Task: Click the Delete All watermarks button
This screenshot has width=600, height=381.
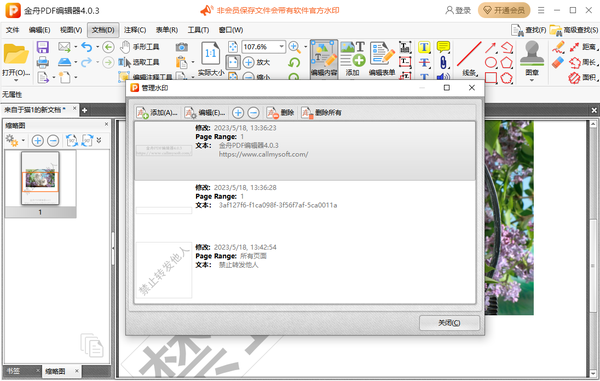Action: click(321, 112)
